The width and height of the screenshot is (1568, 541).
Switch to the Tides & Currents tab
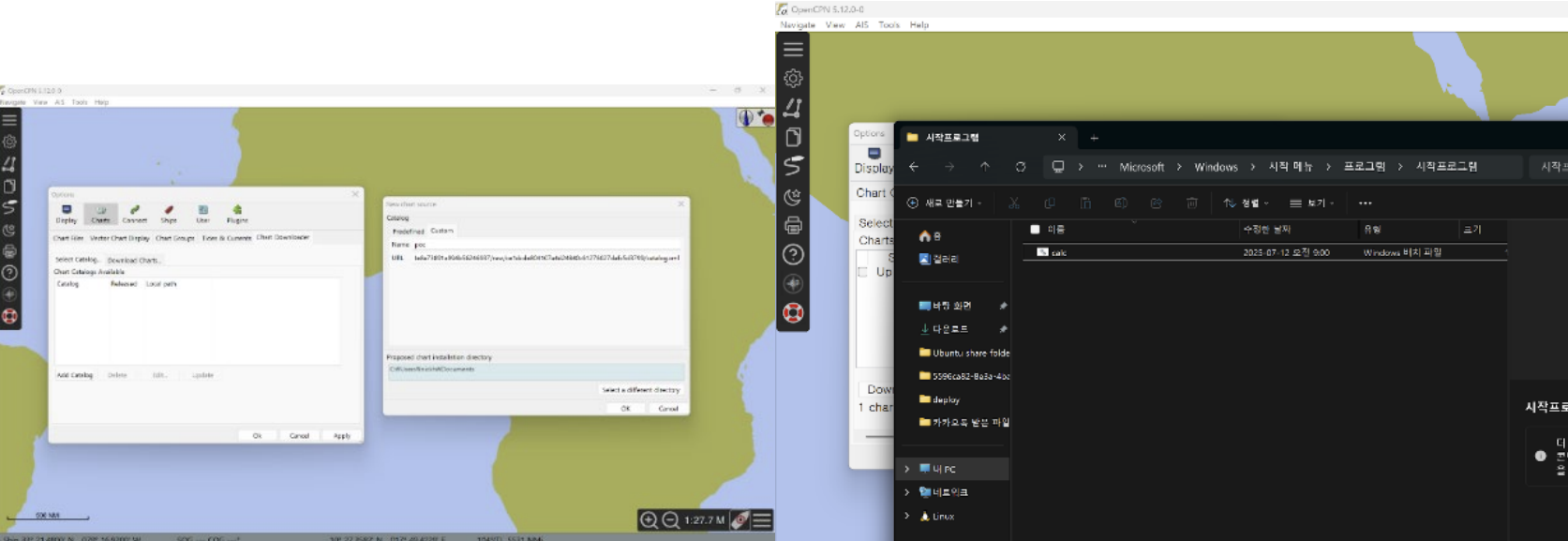click(227, 238)
